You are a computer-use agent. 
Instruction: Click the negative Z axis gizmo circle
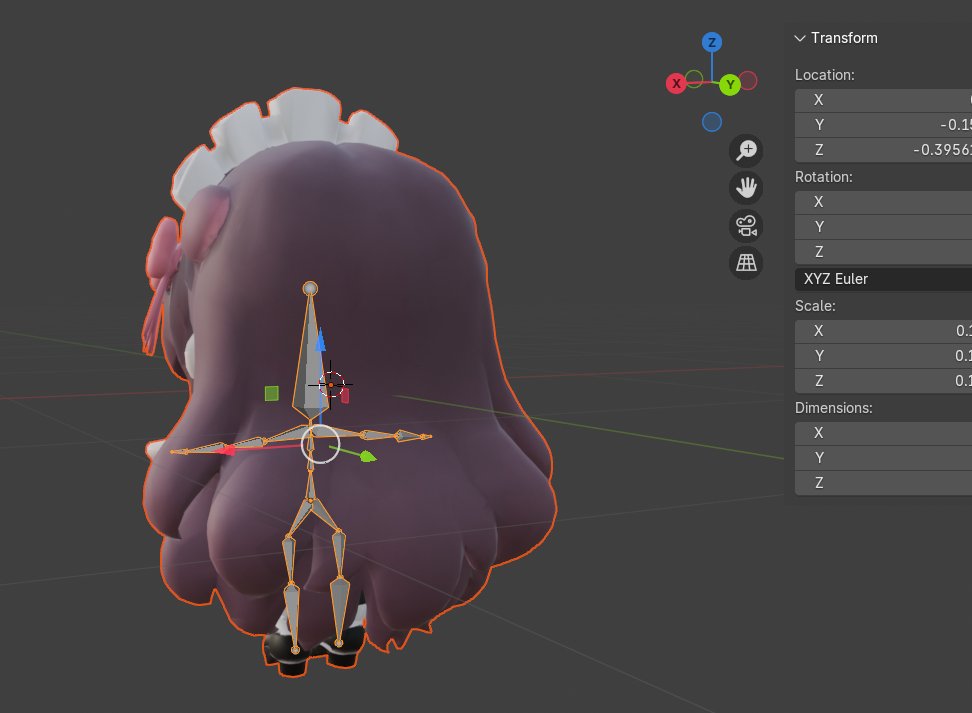pos(712,122)
